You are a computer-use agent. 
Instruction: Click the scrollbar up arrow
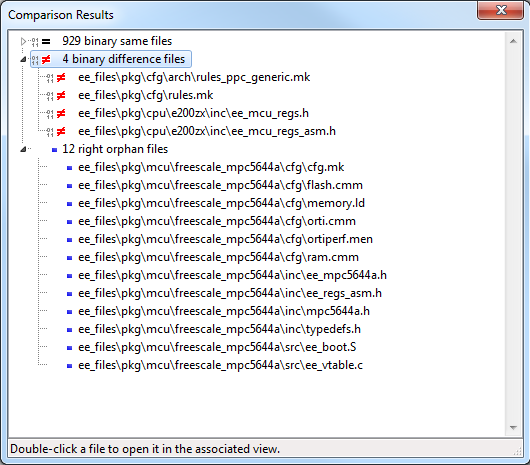click(x=513, y=41)
